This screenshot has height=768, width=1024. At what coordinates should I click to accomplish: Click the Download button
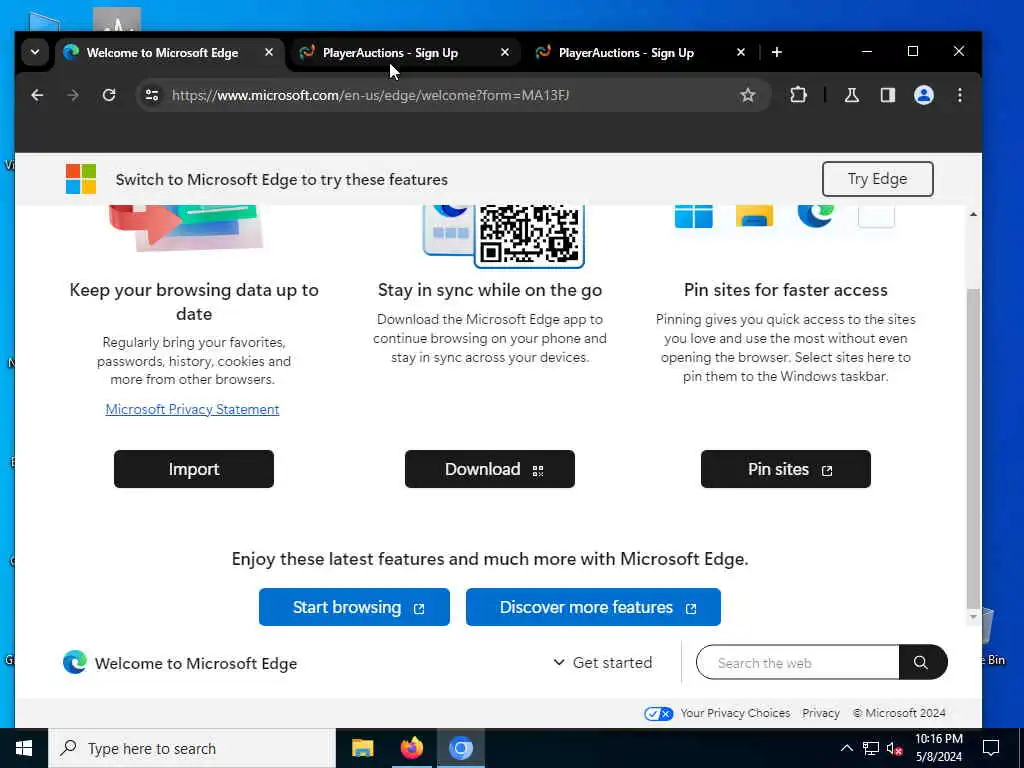490,469
